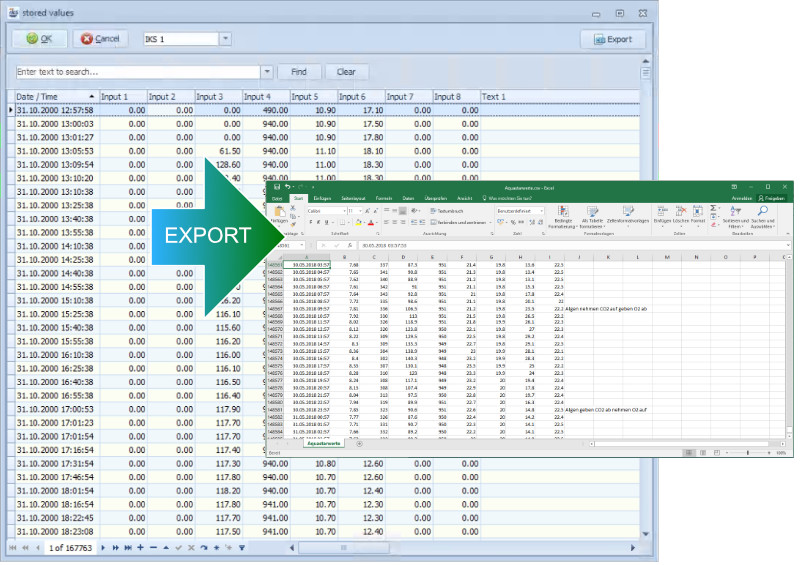This screenshot has height=565, width=800.
Task: Click the next record navigator arrow
Action: point(102,548)
